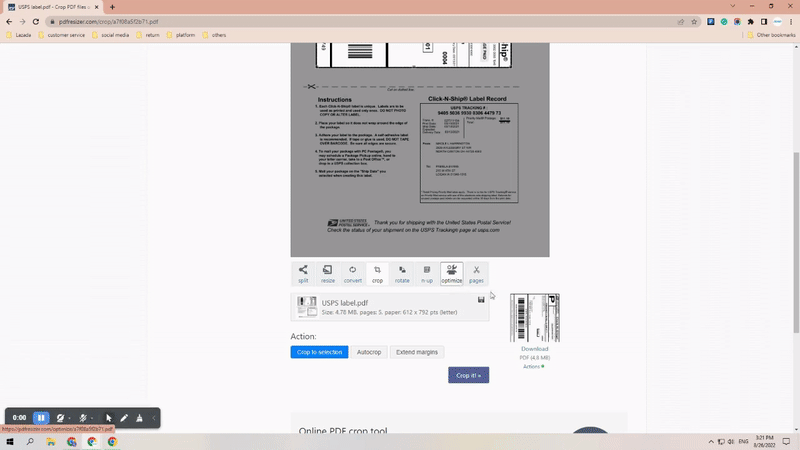Screen dimensions: 800x450
Task: Click the cropped label output thumbnail
Action: [x=535, y=318]
